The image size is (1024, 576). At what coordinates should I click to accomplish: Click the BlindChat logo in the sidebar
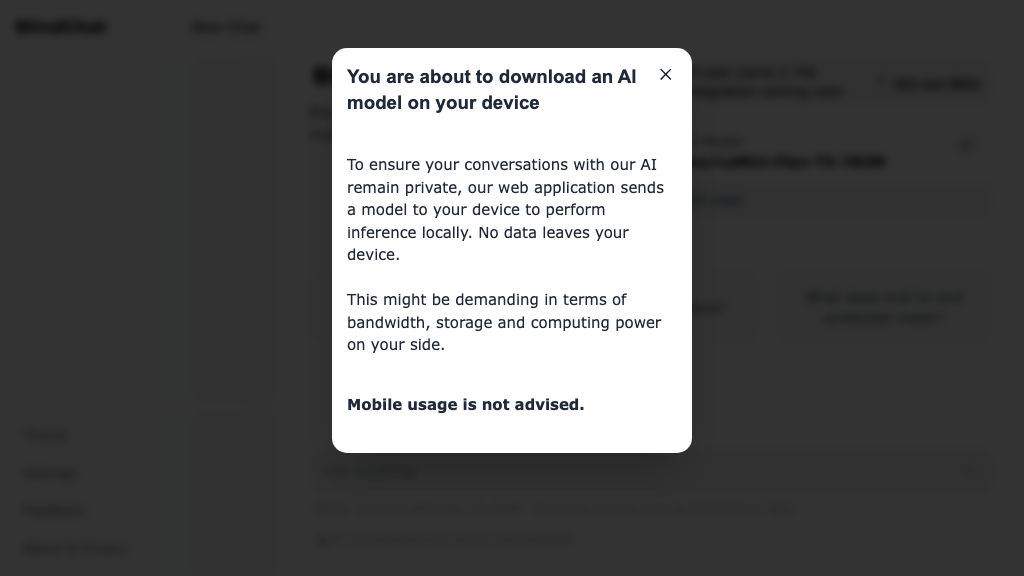click(61, 27)
